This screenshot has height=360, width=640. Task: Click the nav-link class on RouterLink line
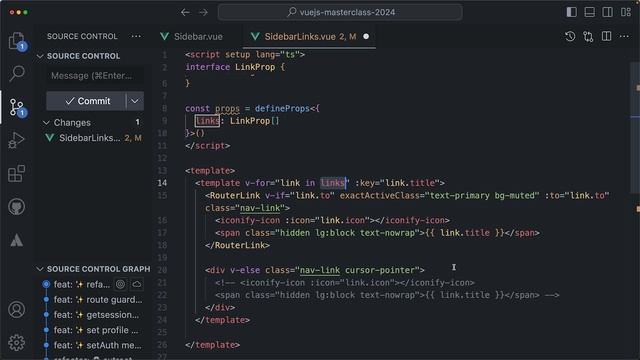click(260, 208)
